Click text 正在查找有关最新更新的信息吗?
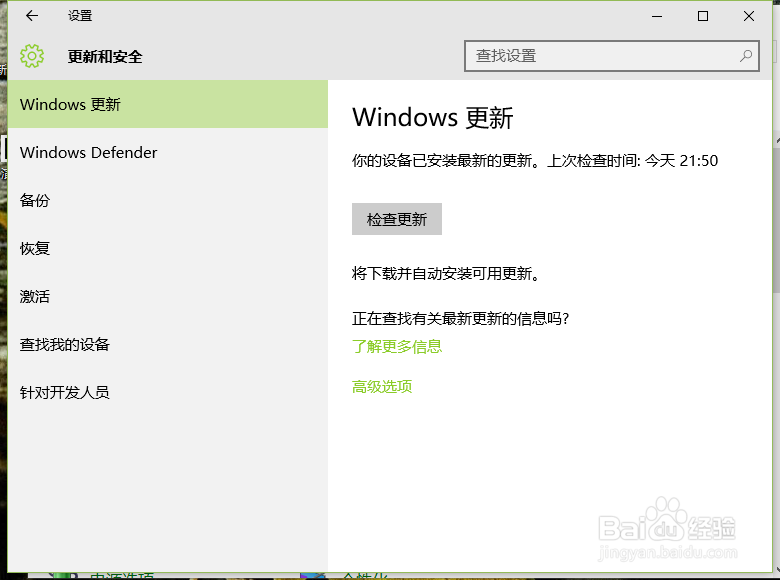Screen dimensions: 780x580 click(x=460, y=318)
